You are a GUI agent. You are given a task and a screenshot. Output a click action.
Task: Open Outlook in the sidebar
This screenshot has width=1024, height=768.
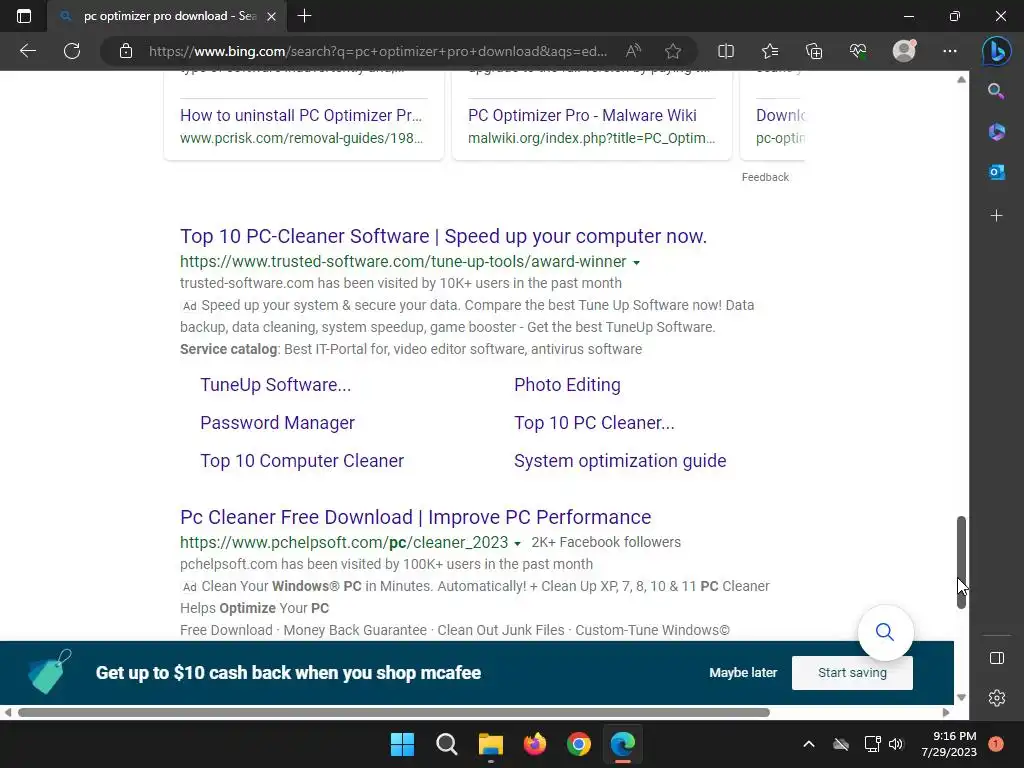pos(996,172)
